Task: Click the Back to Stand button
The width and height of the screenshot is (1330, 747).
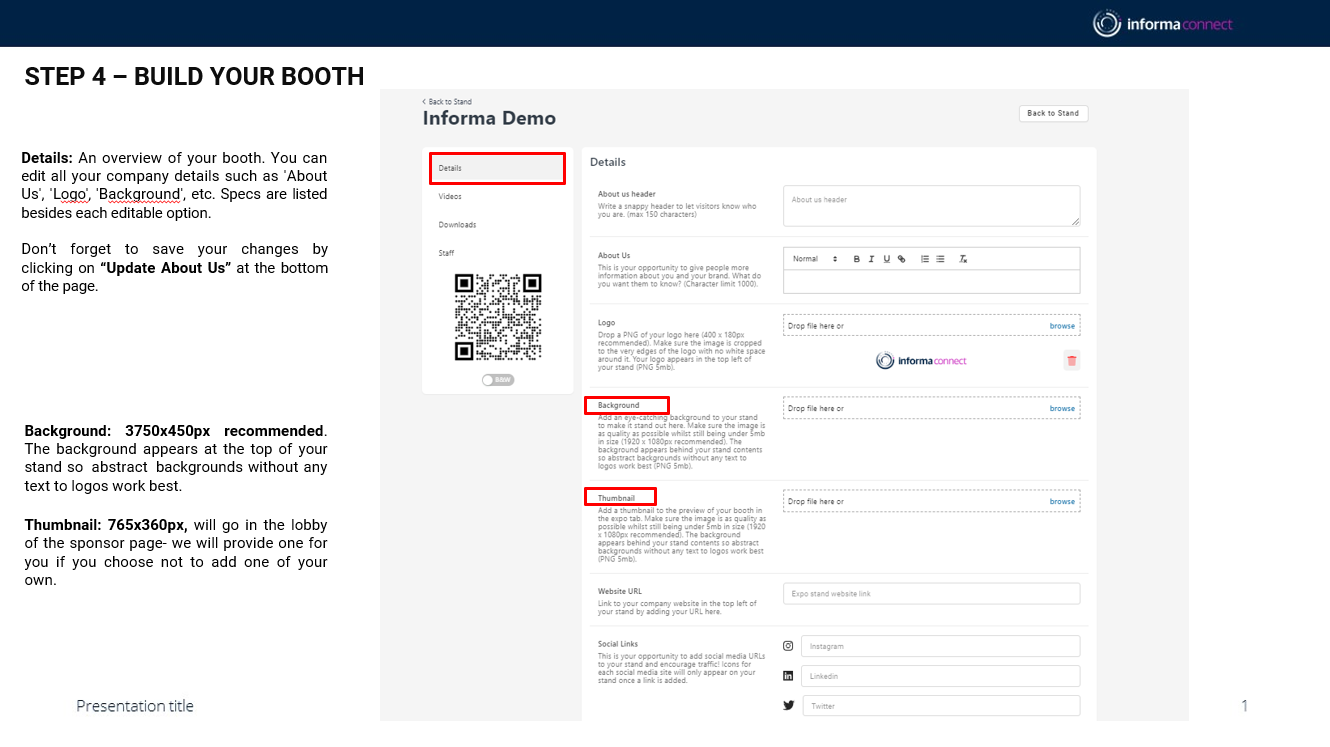Action: click(1053, 114)
